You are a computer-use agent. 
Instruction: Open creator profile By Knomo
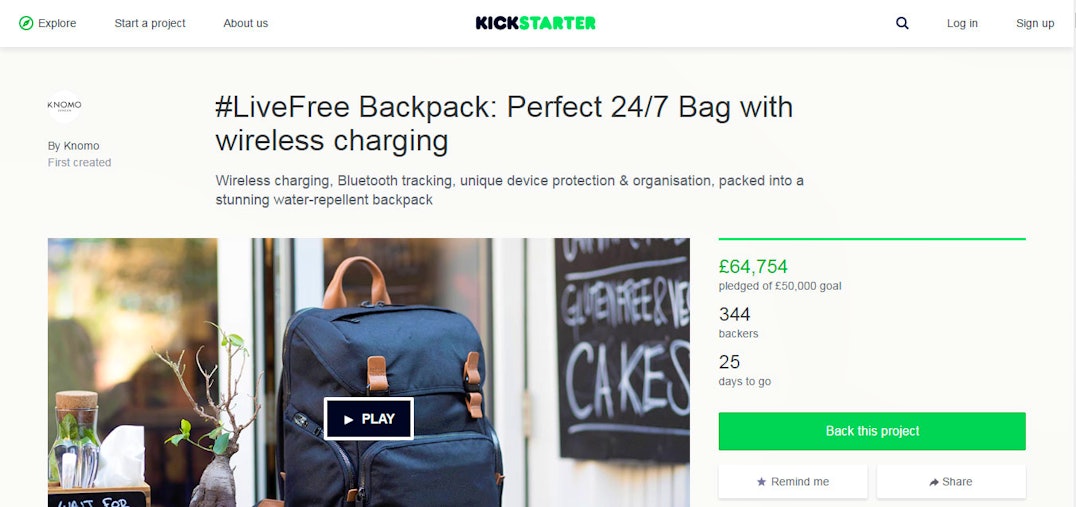click(73, 145)
